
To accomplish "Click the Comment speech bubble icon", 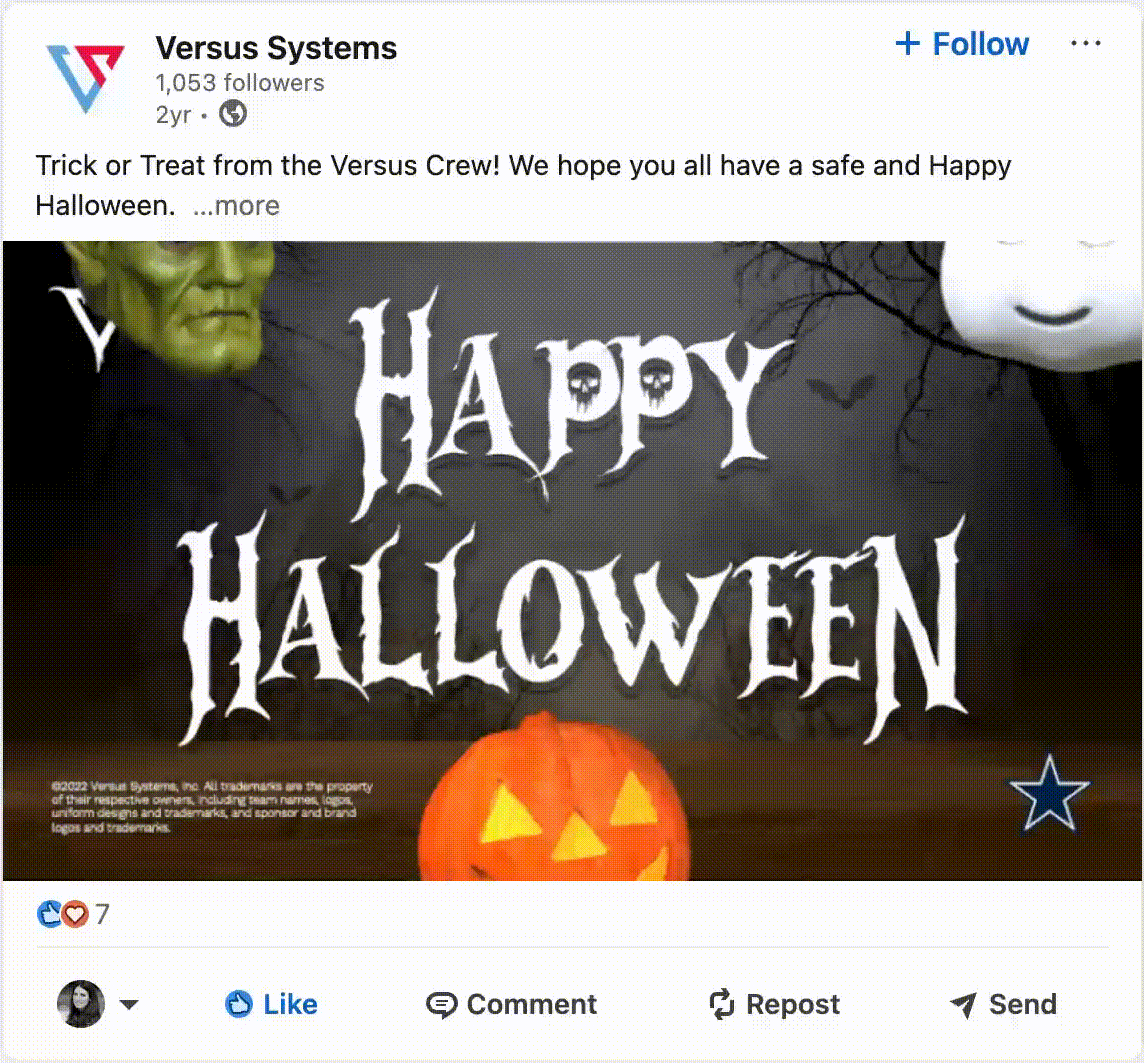I will (441, 1005).
